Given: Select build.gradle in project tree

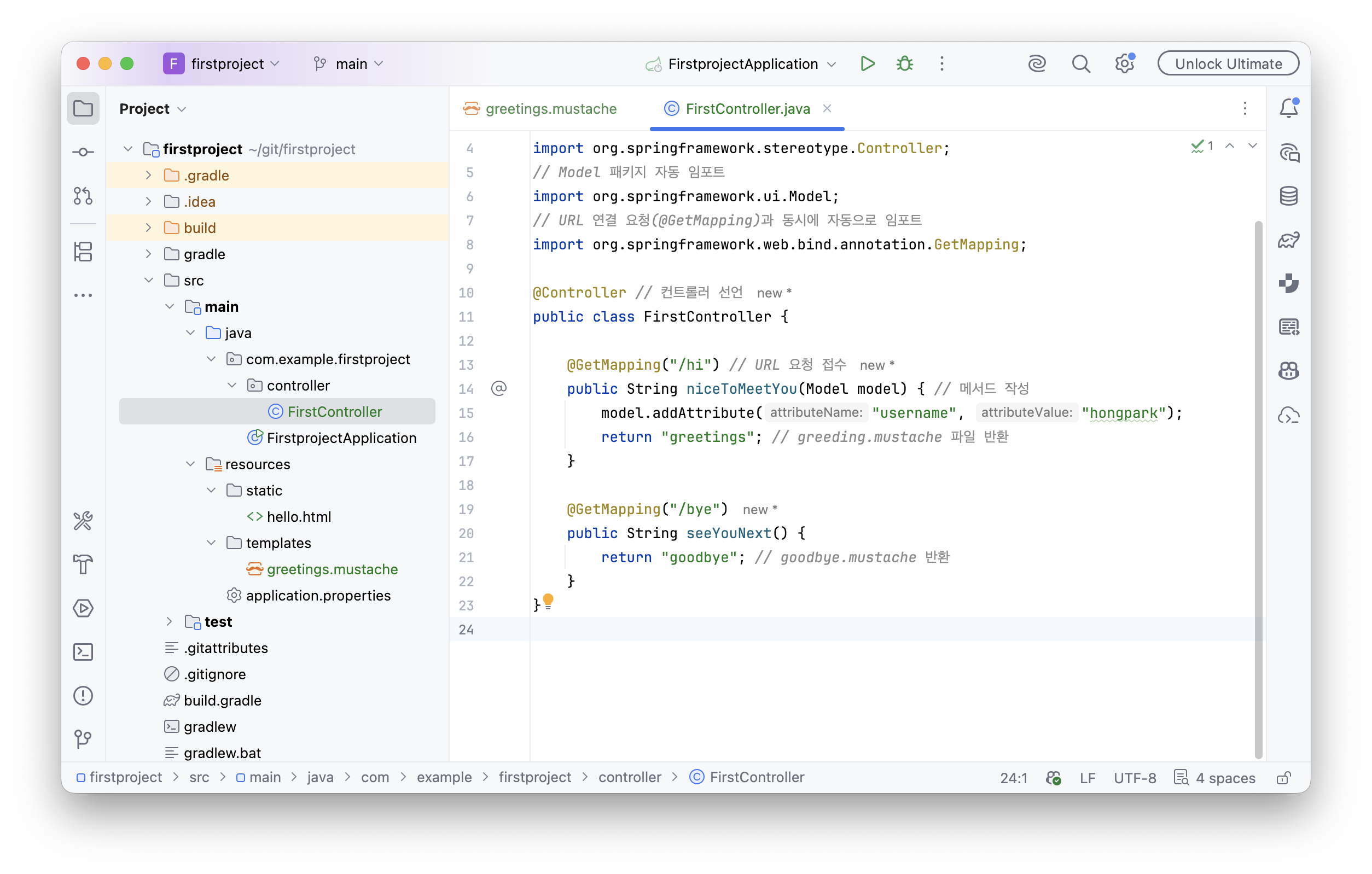Looking at the screenshot, I should [222, 700].
